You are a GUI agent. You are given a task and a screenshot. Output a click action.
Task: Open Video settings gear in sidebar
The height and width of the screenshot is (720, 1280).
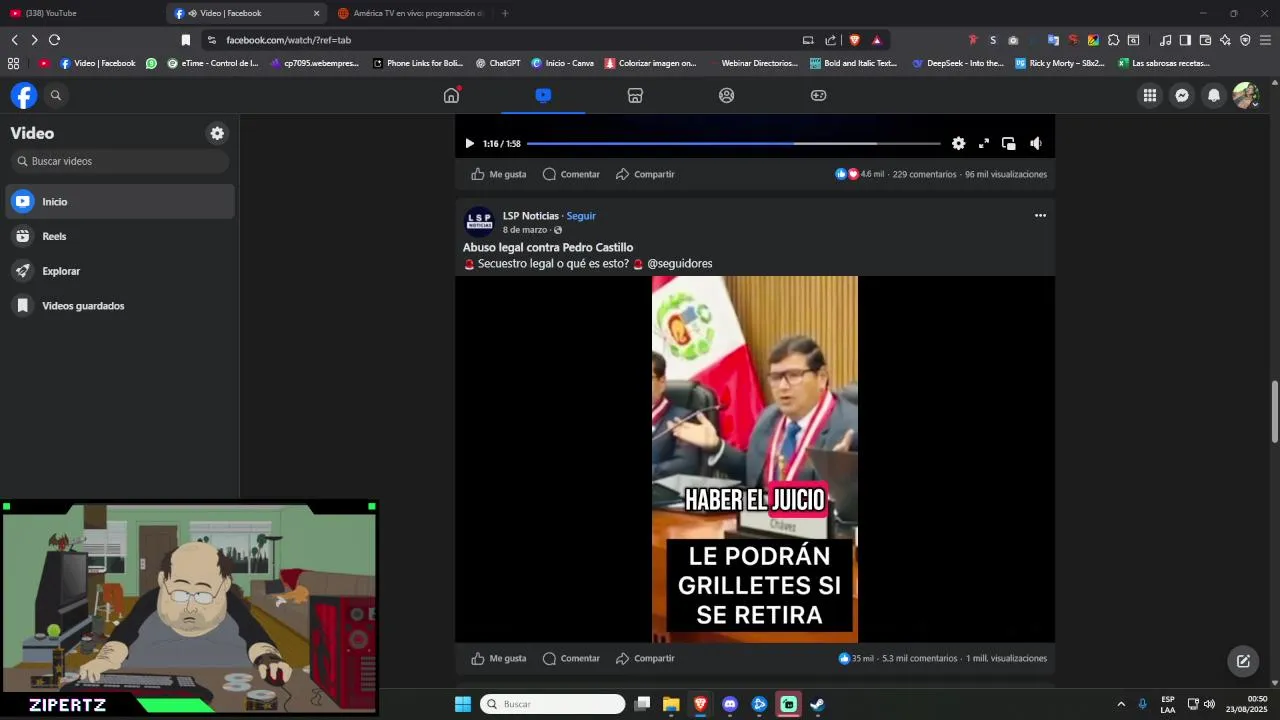pyautogui.click(x=217, y=133)
